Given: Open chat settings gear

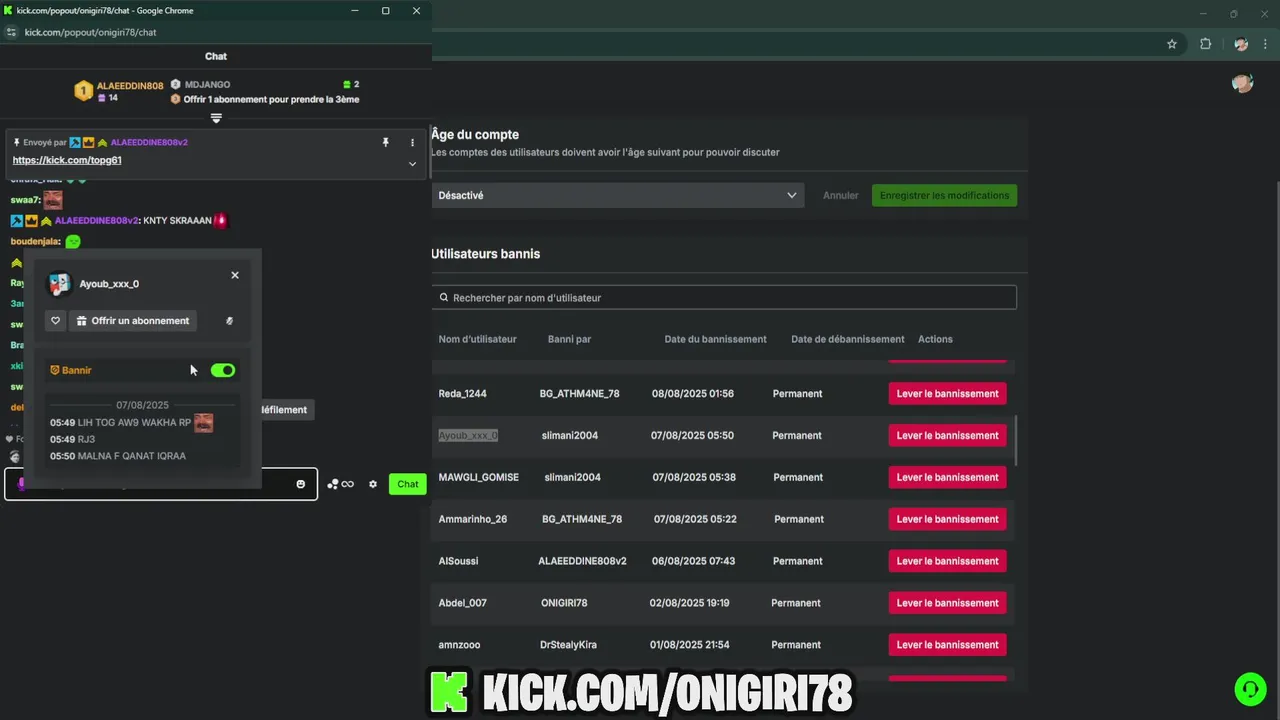Looking at the screenshot, I should click(x=373, y=484).
